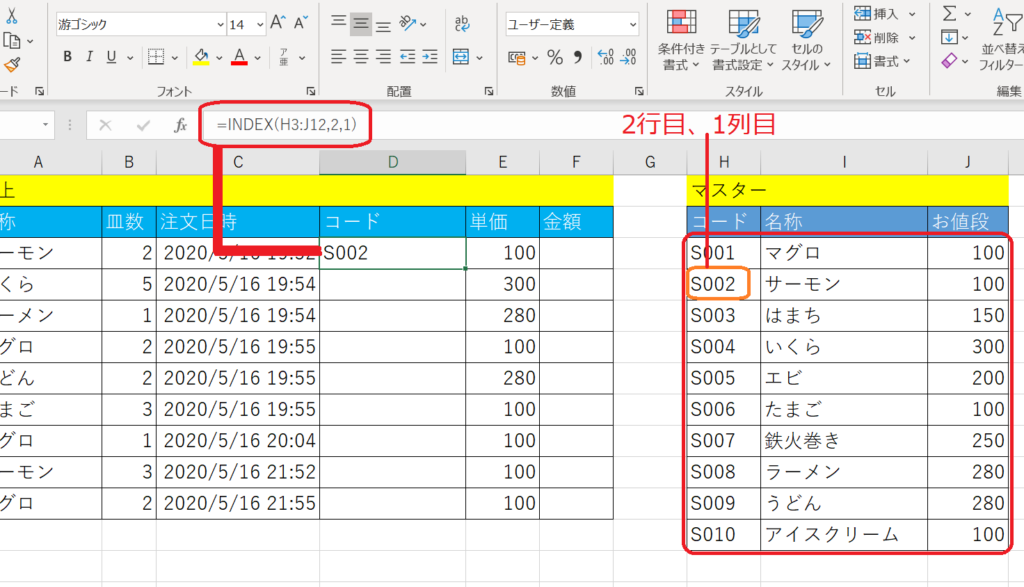Expand the font size dropdown
Viewport: 1024px width, 587px height.
tap(260, 24)
